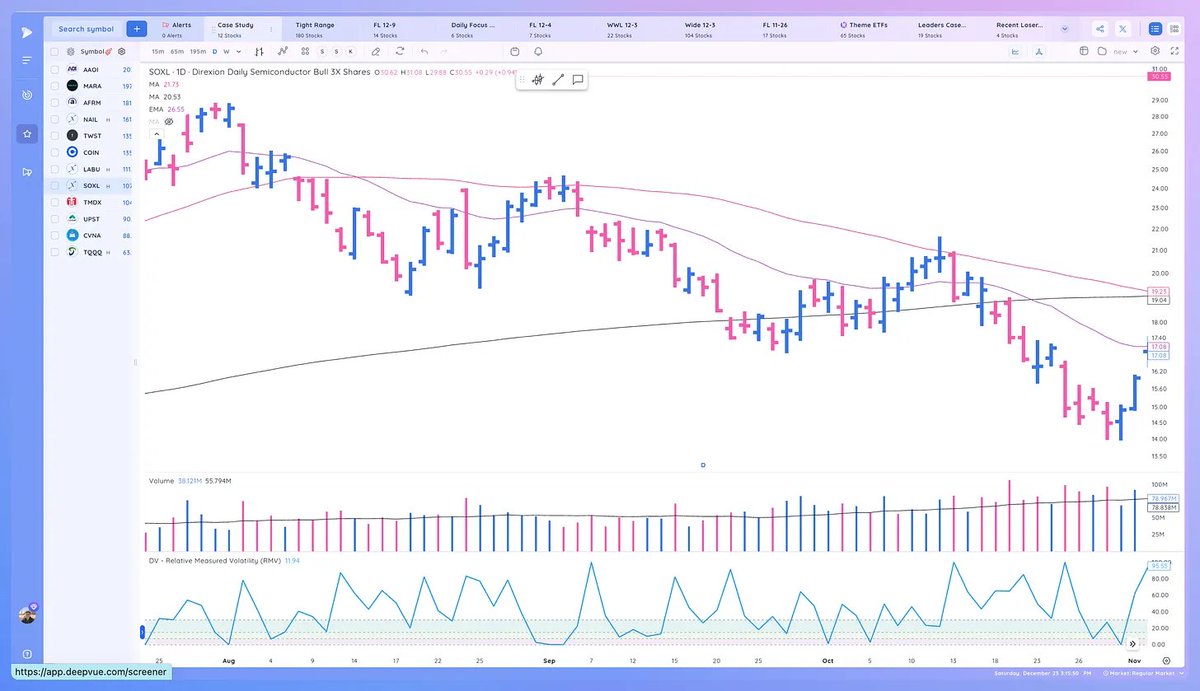Open the indicators line icon in toolbar

tap(283, 51)
